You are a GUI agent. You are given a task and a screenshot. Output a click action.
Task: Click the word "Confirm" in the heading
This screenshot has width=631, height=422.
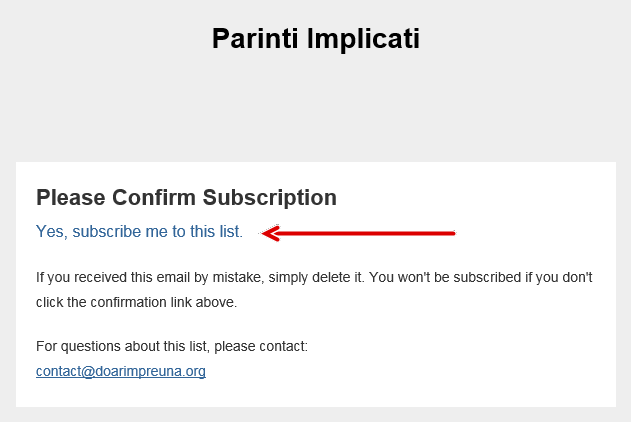click(x=155, y=197)
